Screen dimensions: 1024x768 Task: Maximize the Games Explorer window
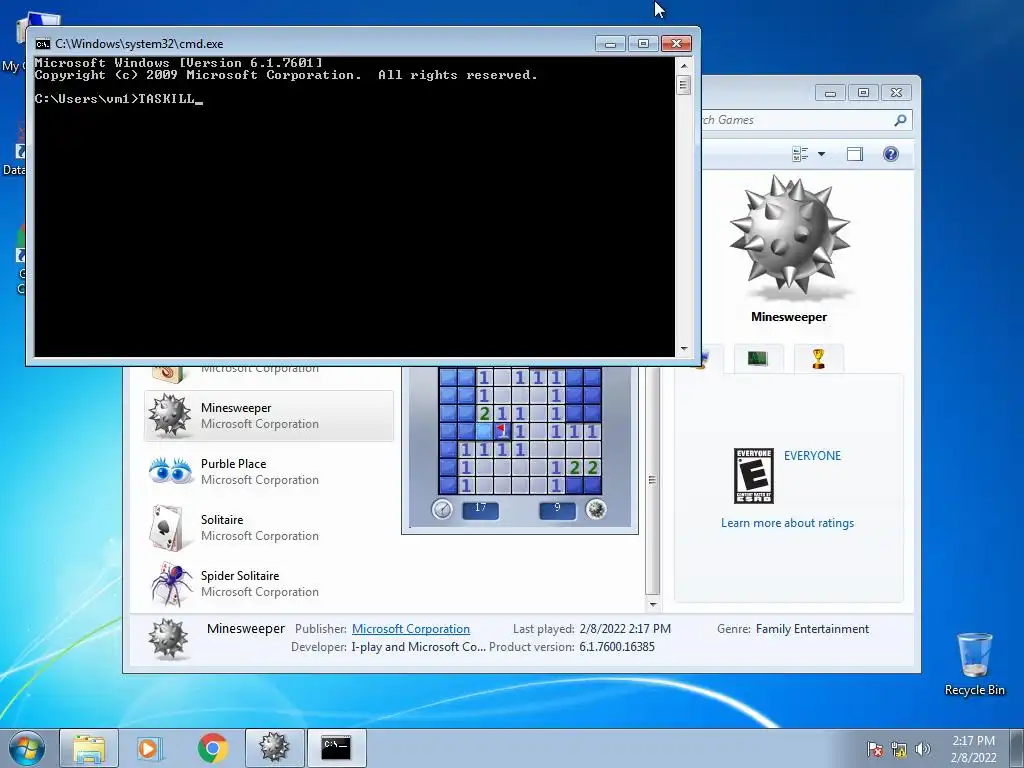click(x=863, y=93)
